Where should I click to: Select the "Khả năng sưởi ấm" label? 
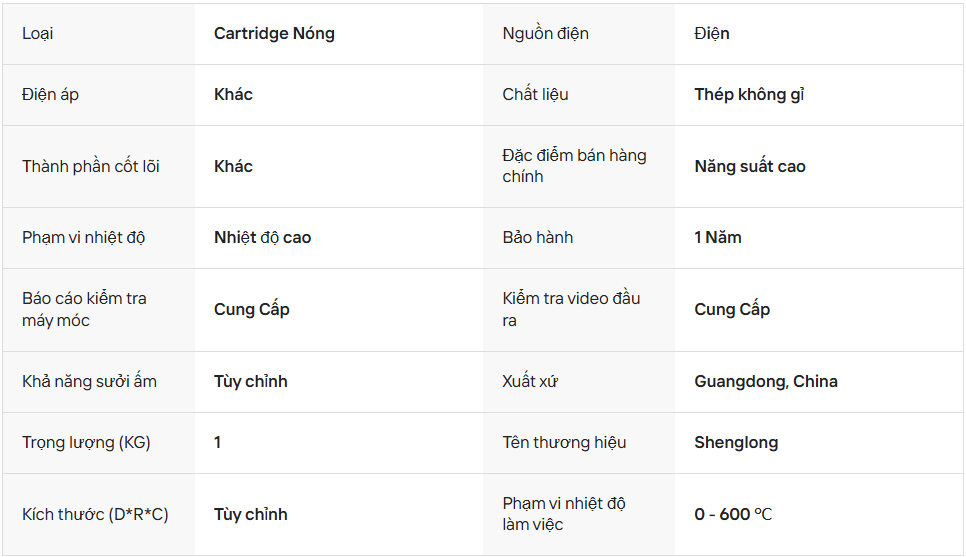89,382
